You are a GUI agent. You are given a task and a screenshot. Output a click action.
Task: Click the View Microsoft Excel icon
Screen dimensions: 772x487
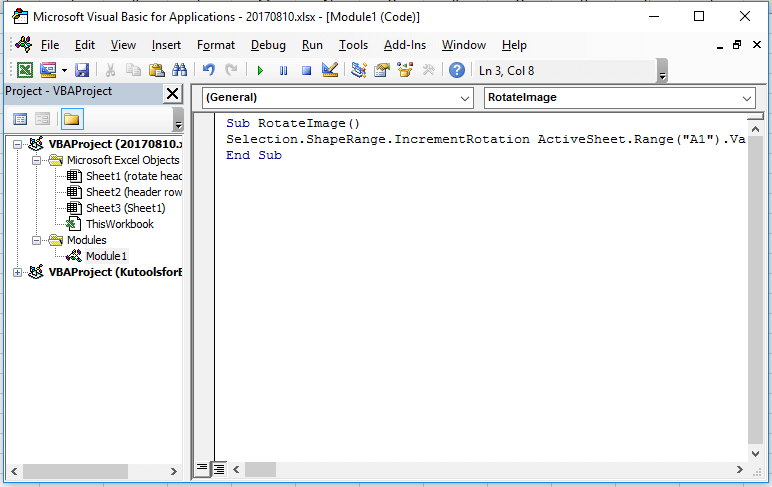[x=25, y=70]
